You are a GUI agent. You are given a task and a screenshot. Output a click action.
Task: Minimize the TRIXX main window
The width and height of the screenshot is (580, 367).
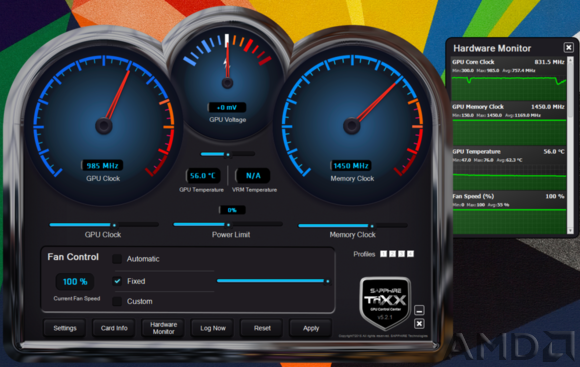pyautogui.click(x=419, y=310)
